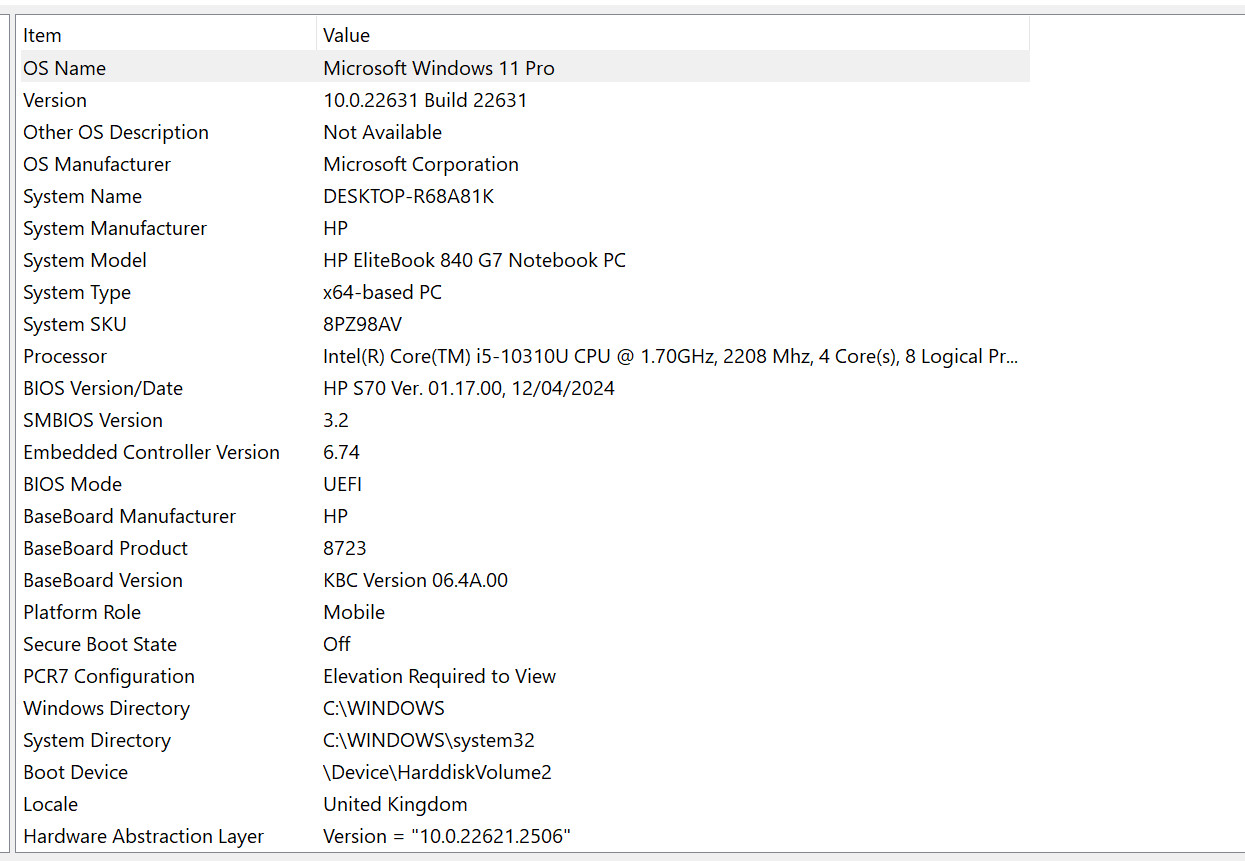
Task: Select the Boot Device row
Action: [525, 772]
